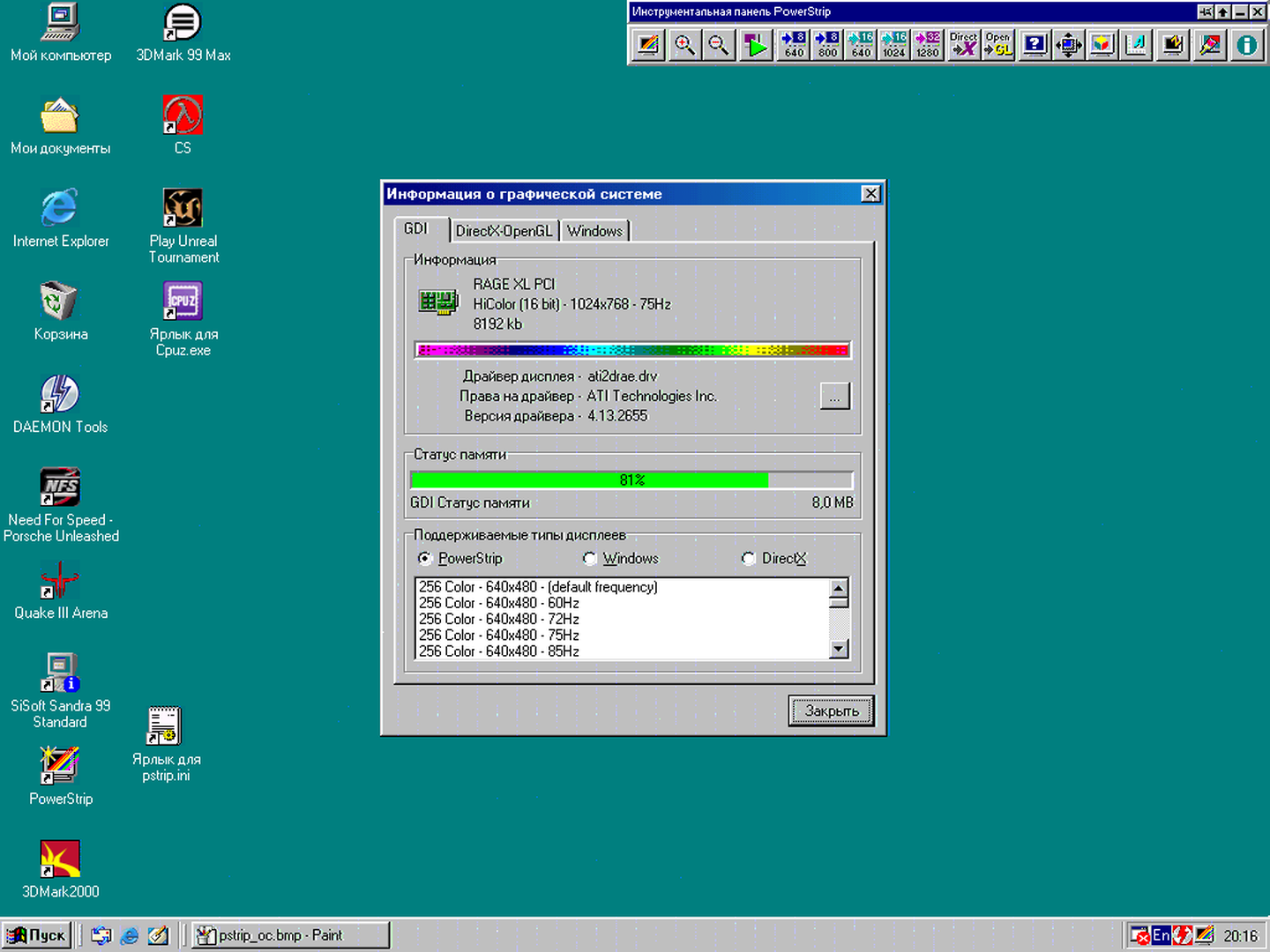
Task: Click the up arrow on PowerStrip panel titlebar
Action: [1223, 11]
